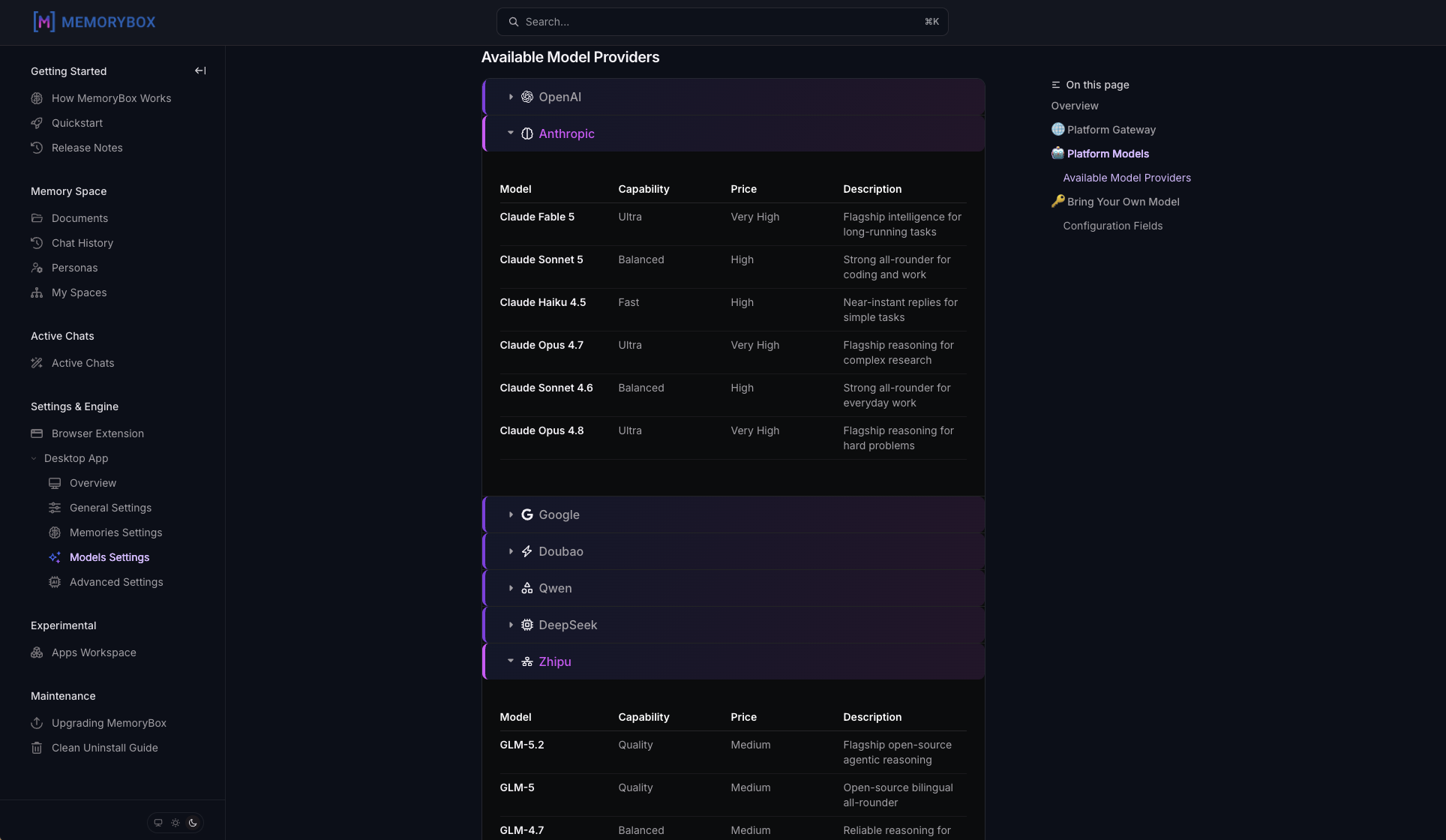Screen dimensions: 1446x840
Task: Click the Desktop App Overview monitor icon
Action: pos(55,483)
